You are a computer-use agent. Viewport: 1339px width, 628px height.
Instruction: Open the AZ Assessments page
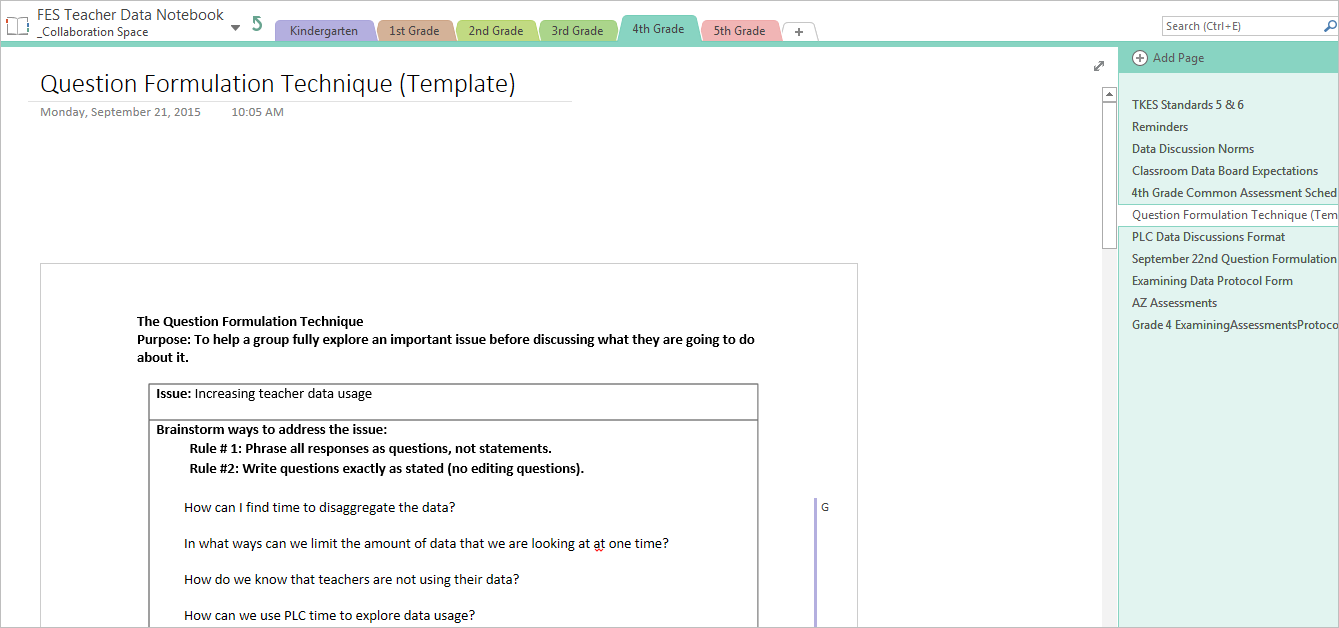(x=1174, y=303)
